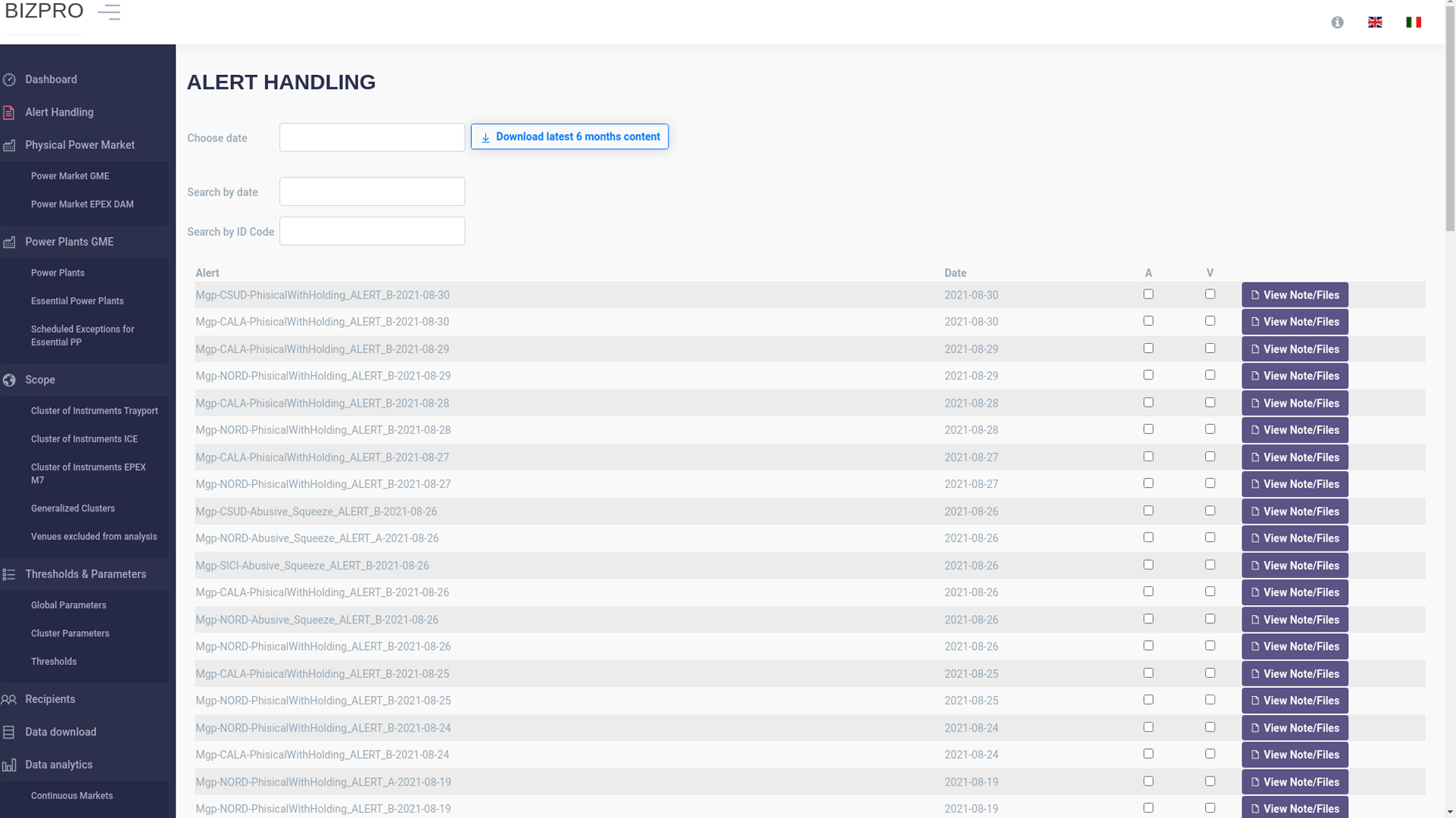Click the info circle icon in header

[1337, 22]
